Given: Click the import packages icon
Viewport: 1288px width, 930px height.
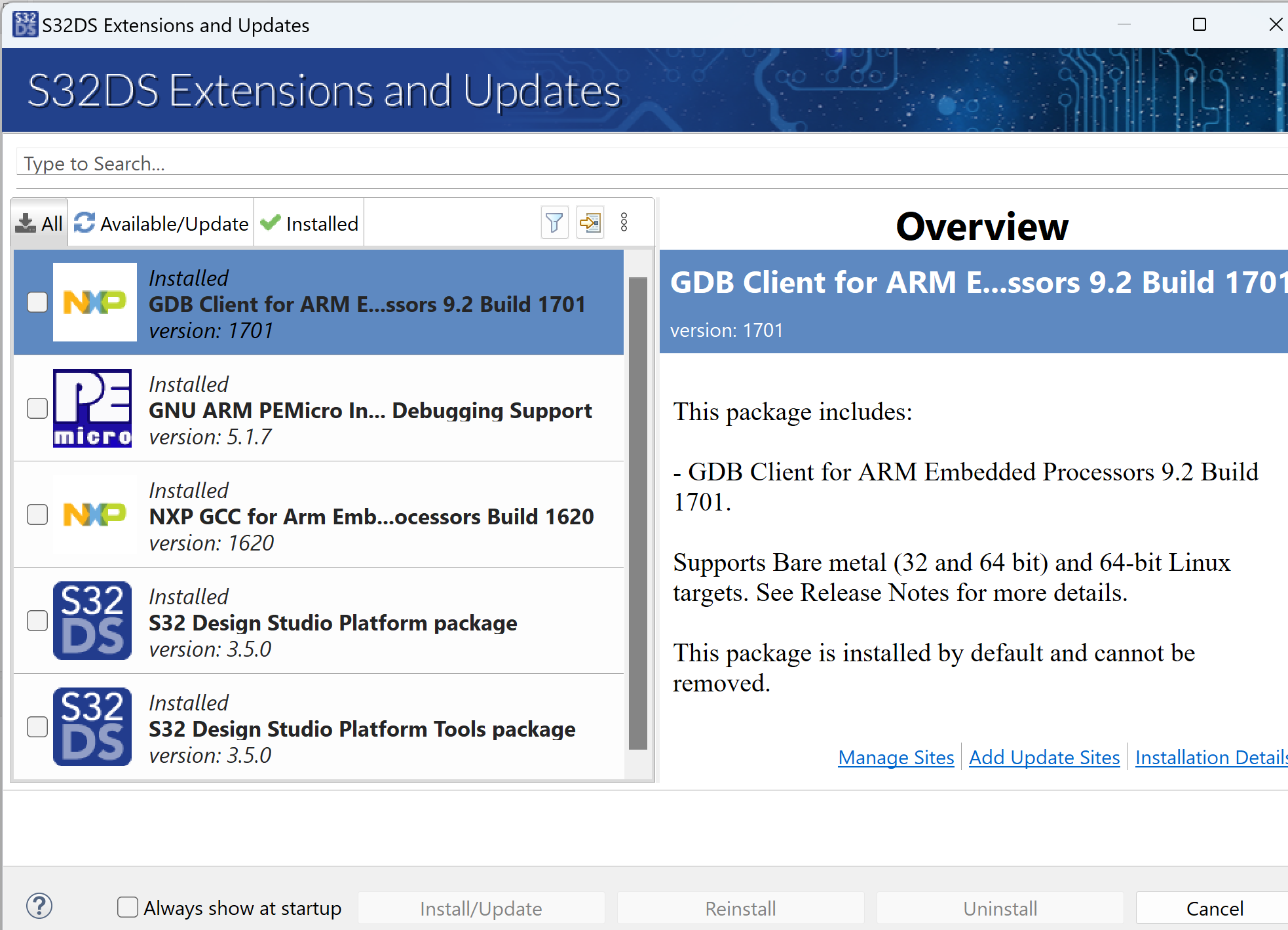Looking at the screenshot, I should 590,223.
